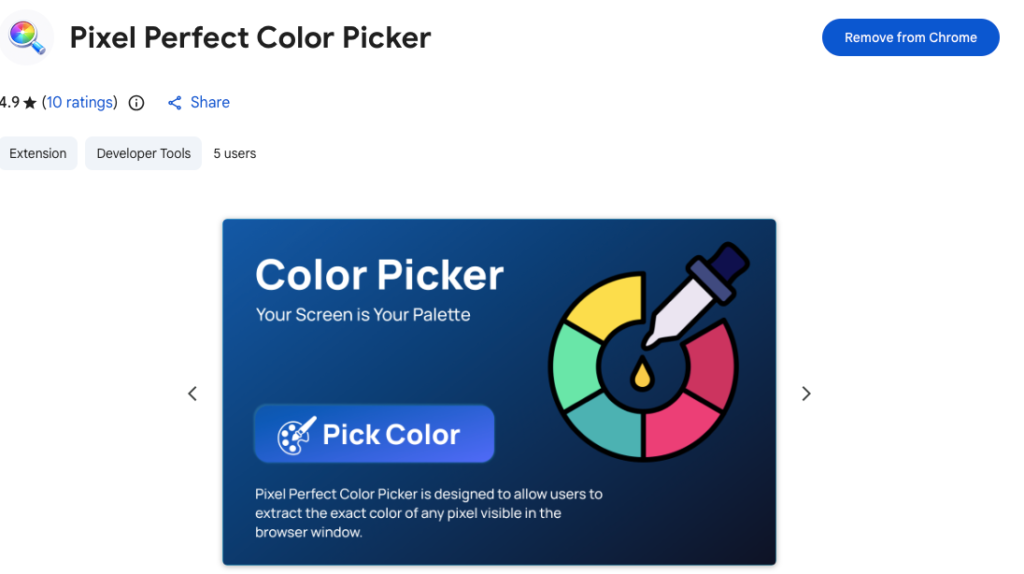Click the yellow droplet in the color wheel center
The width and height of the screenshot is (1024, 574).
(x=640, y=375)
